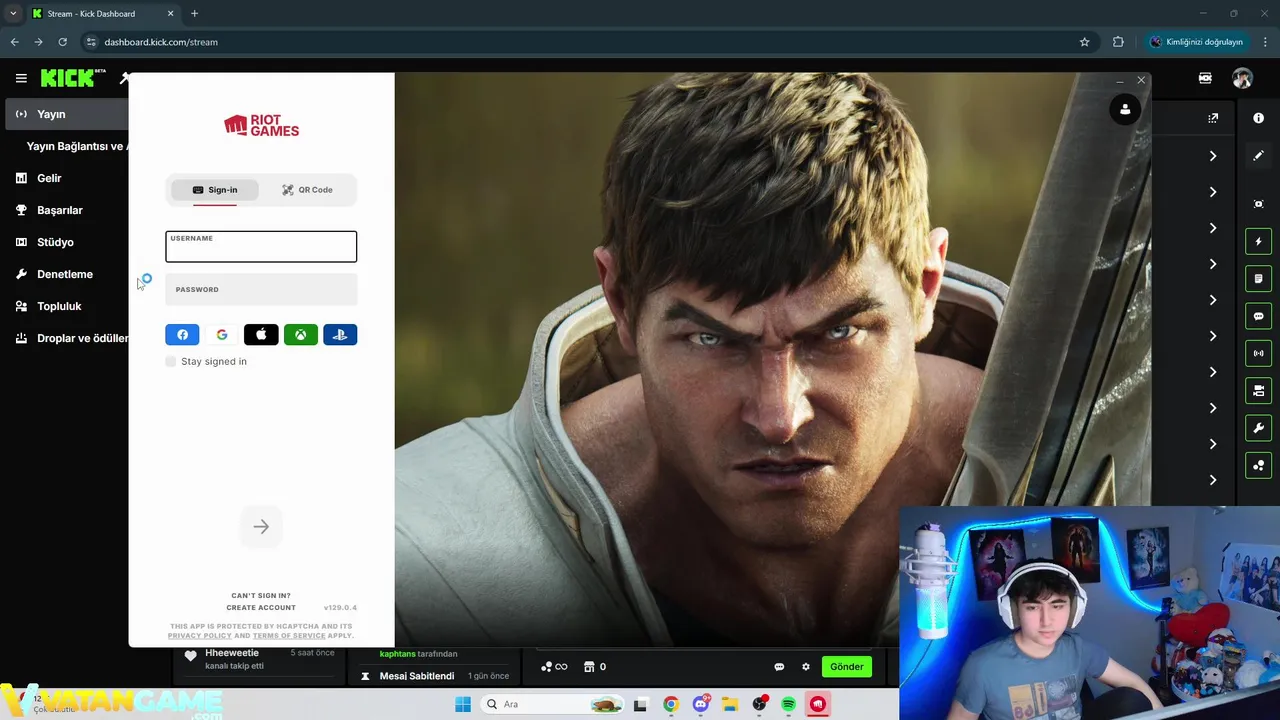The image size is (1280, 720).
Task: Click the lightning bolt icon in the right bar
Action: 1258,242
